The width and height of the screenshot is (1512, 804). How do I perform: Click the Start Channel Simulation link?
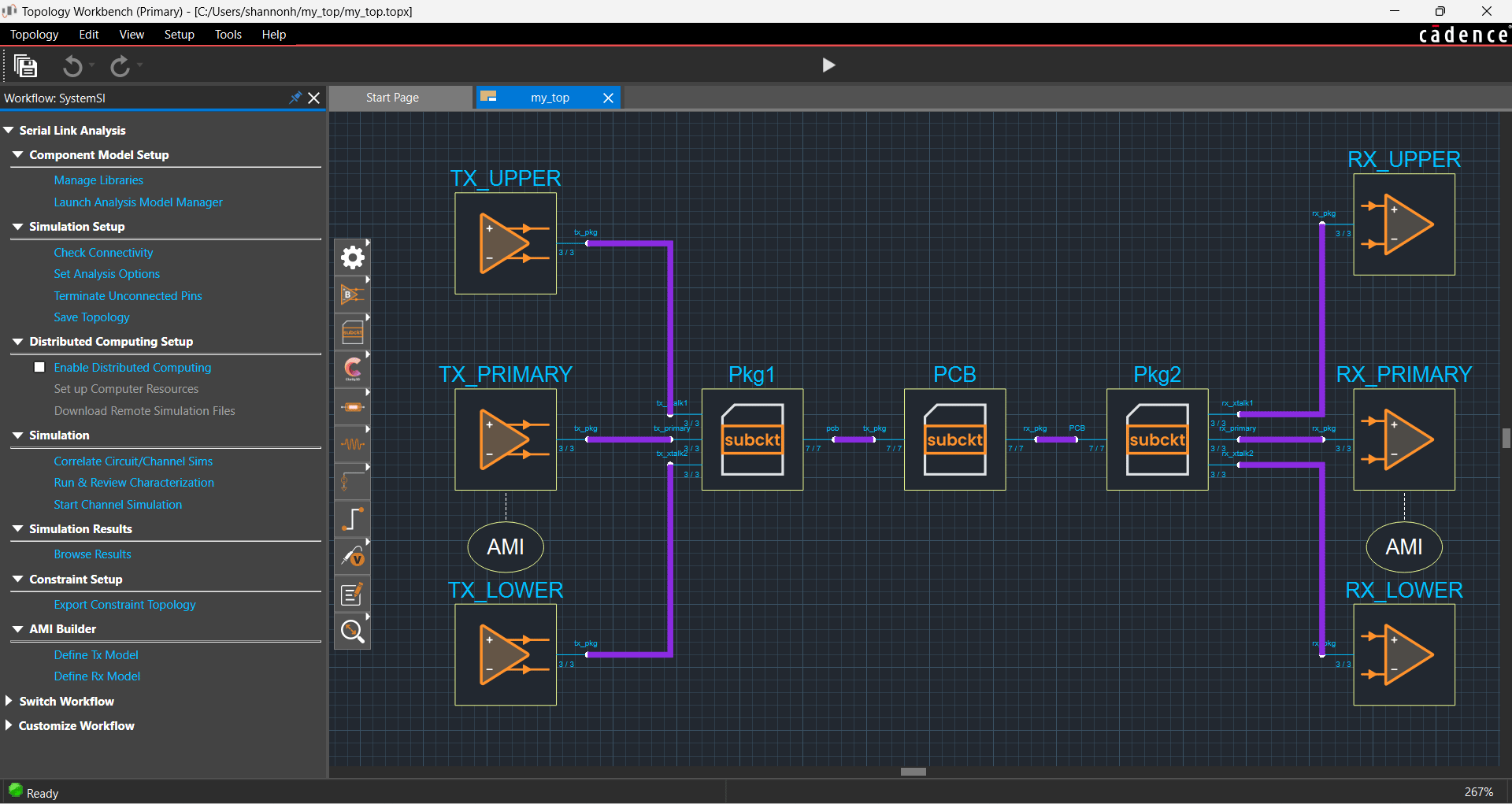pyautogui.click(x=117, y=504)
